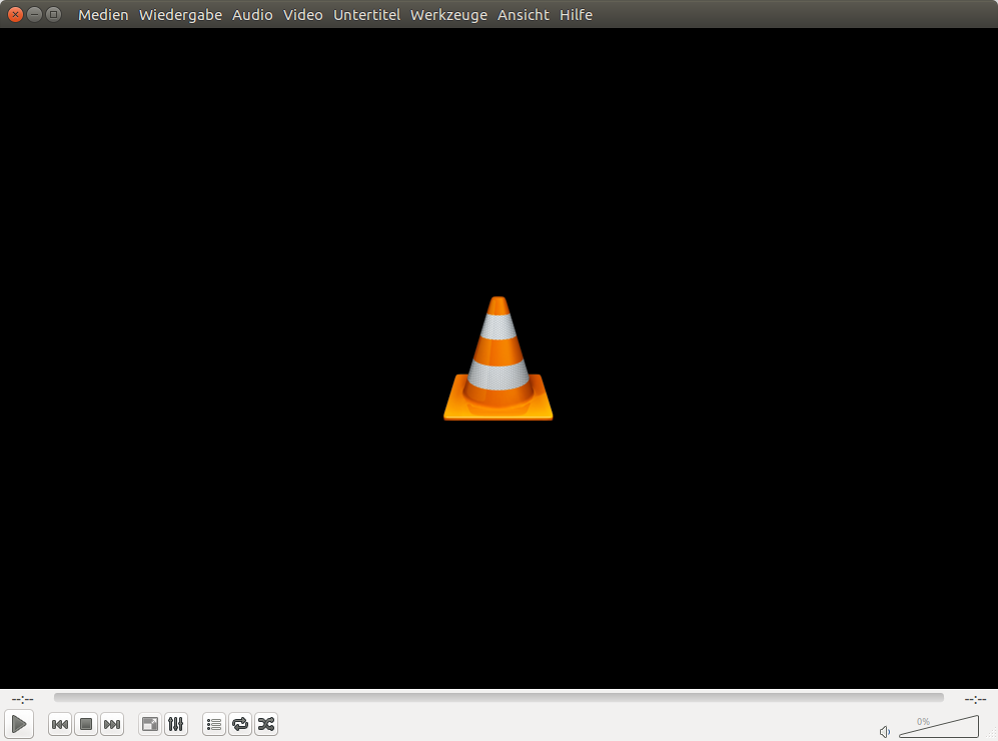This screenshot has width=998, height=741.
Task: Open the Werkzeuge menu
Action: coord(449,15)
